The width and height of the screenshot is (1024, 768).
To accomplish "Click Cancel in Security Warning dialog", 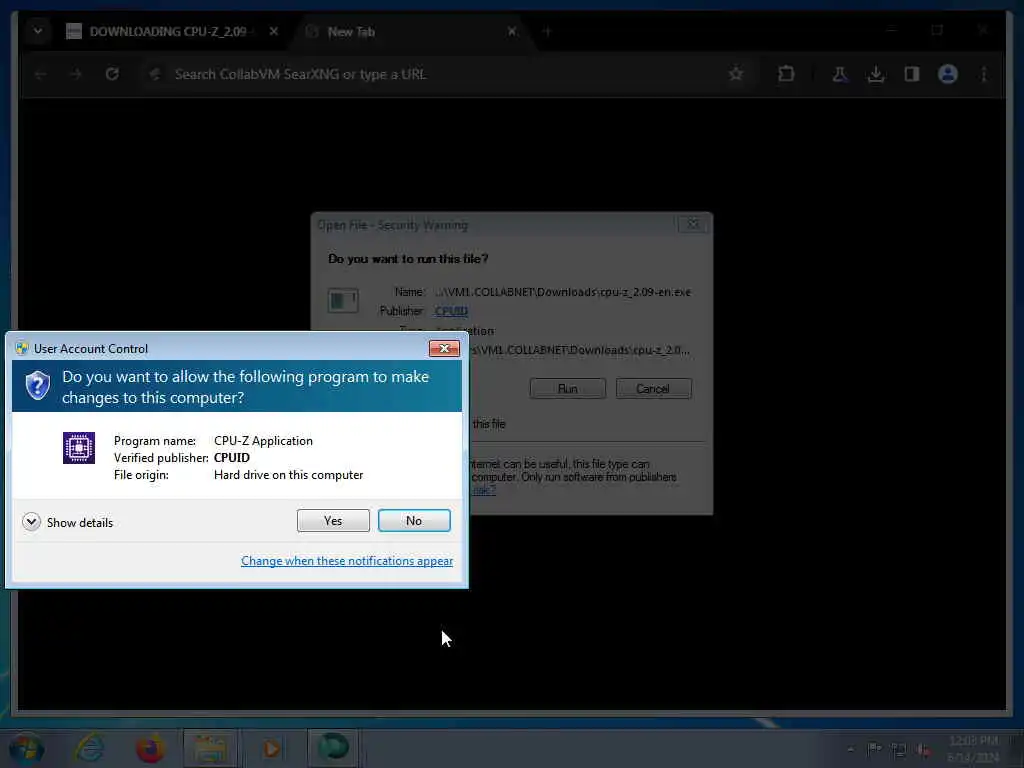I will (653, 389).
